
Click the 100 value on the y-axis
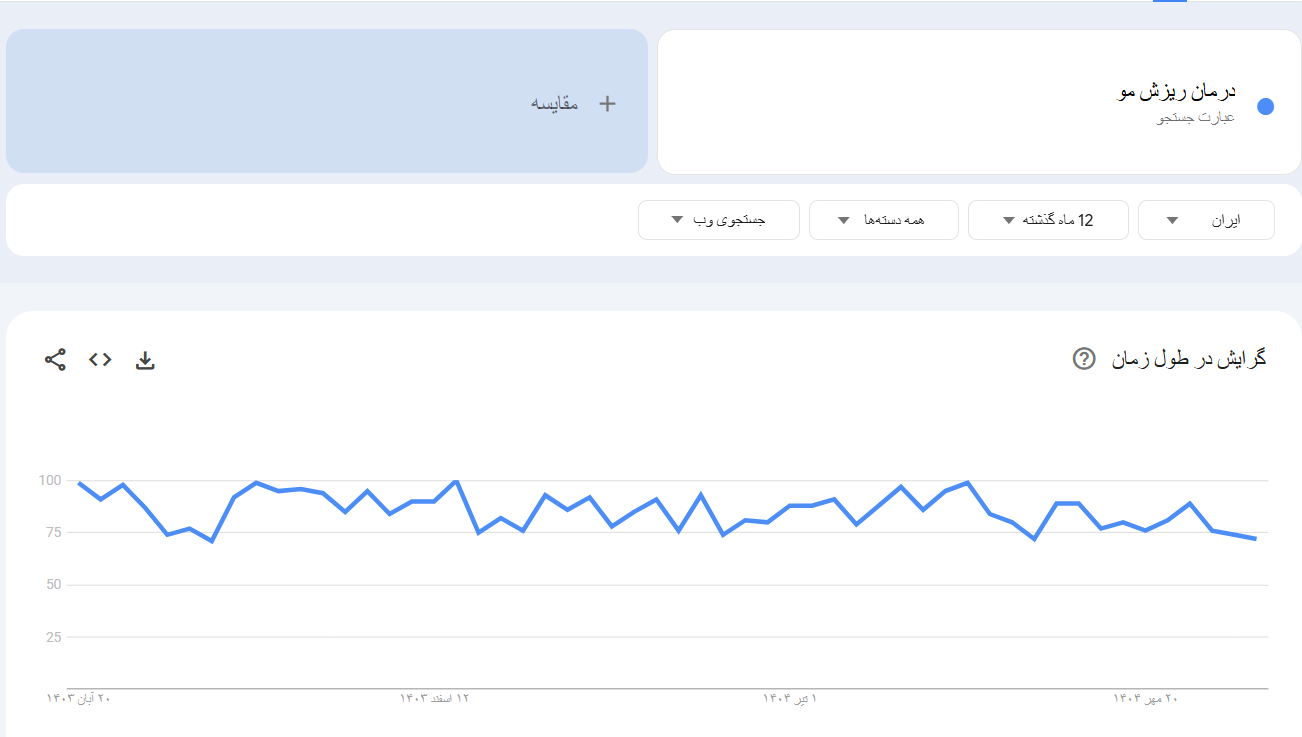(50, 481)
